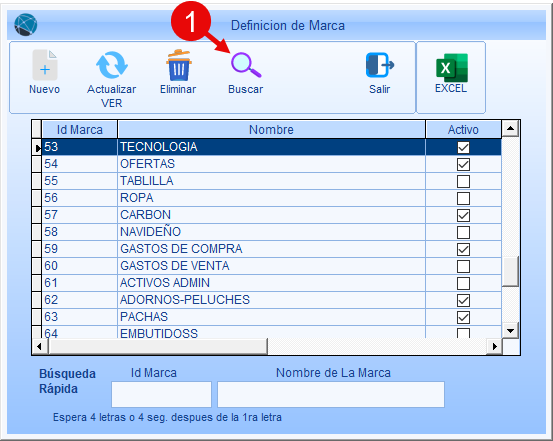Screen dimensions: 553x441
Task: Click the globe application logo icon
Action: (x=26, y=25)
